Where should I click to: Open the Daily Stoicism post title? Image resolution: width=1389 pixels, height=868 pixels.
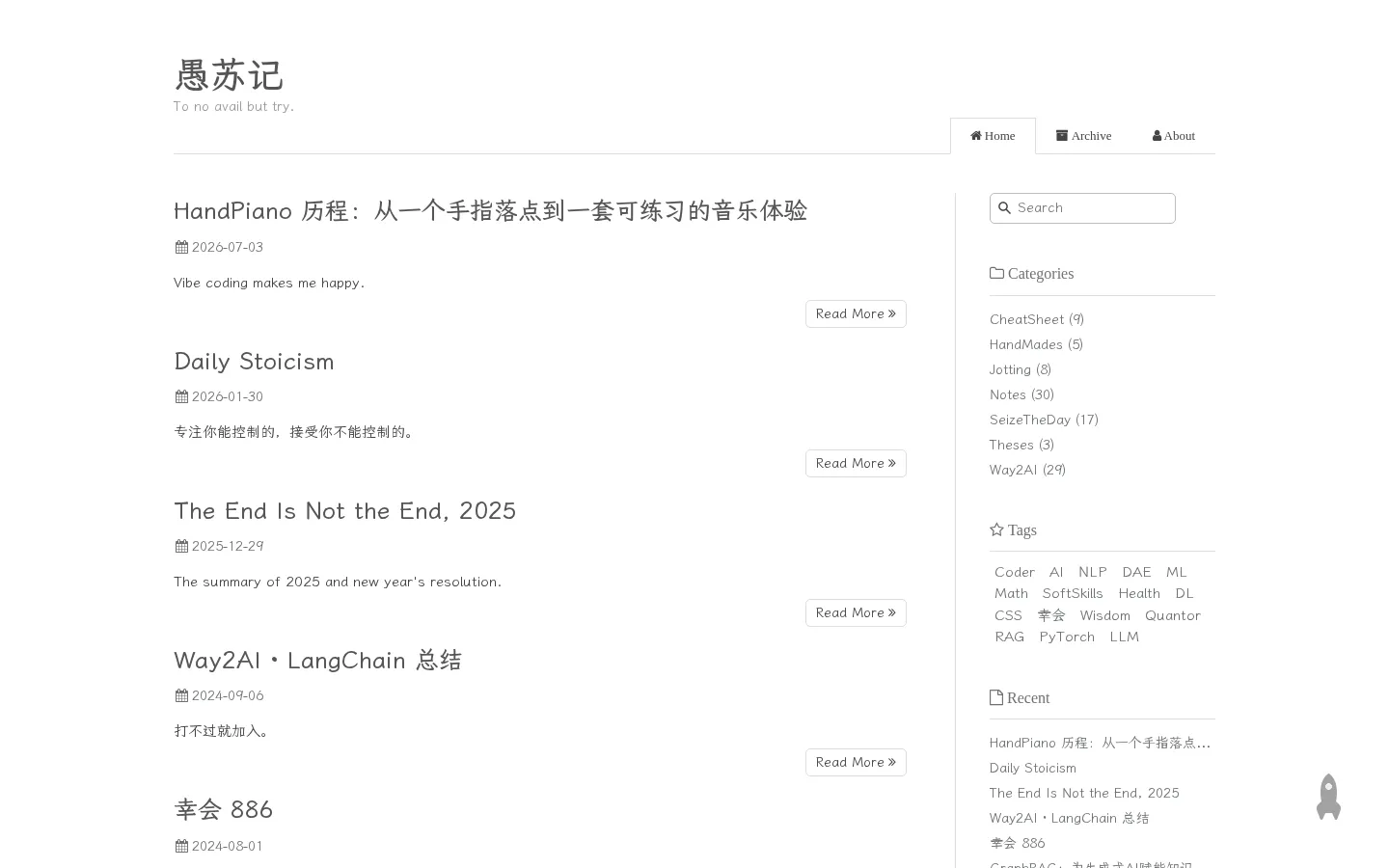[x=254, y=361]
